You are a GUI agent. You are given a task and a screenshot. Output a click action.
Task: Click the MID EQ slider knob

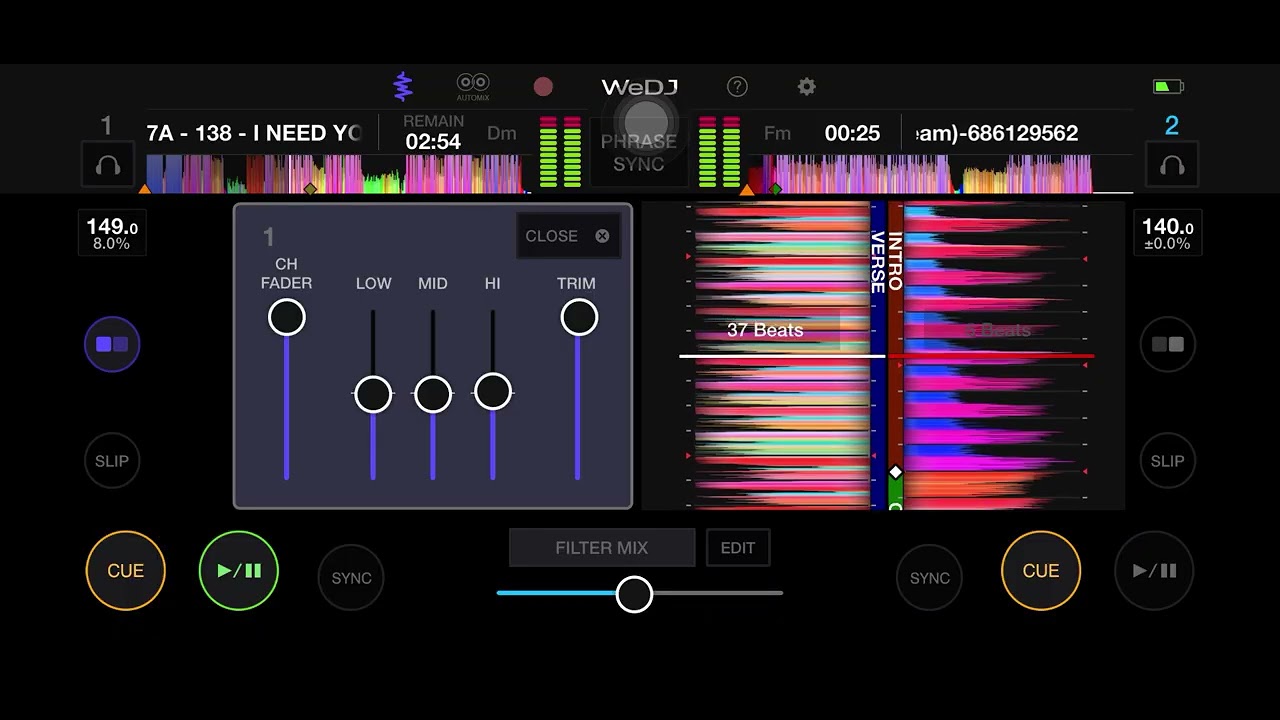click(433, 394)
